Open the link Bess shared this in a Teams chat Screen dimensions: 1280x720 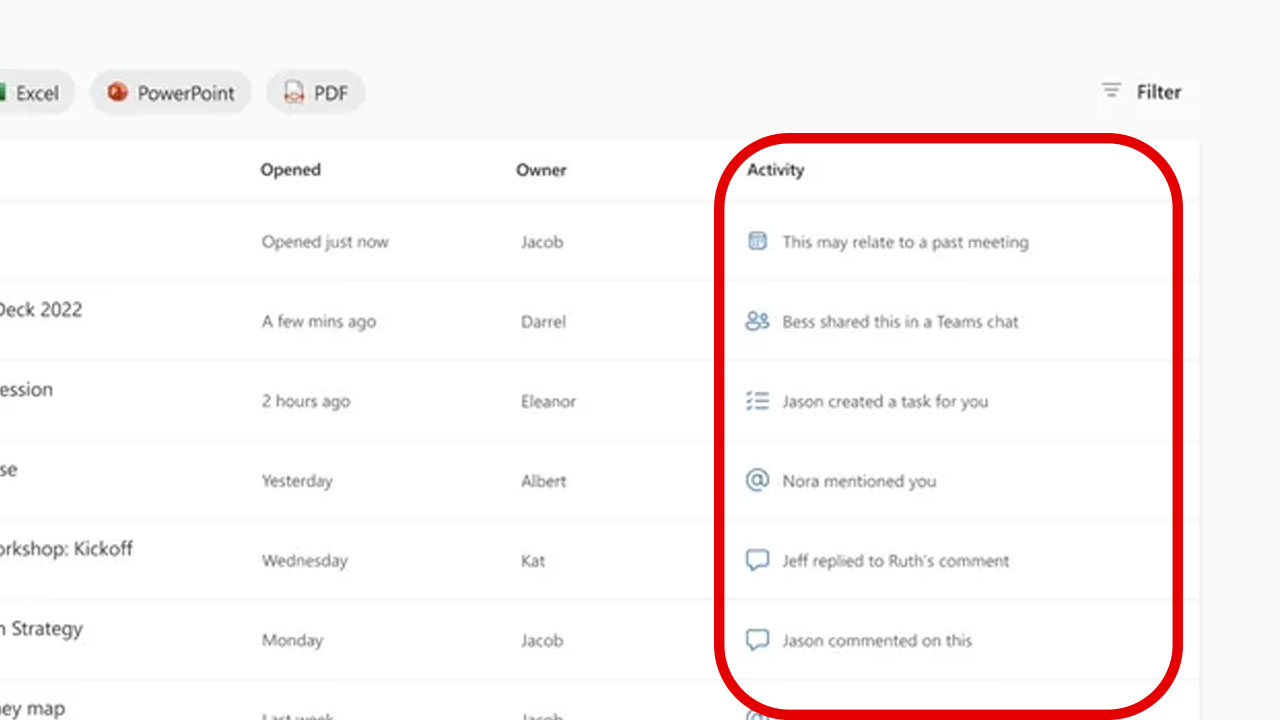[901, 321]
